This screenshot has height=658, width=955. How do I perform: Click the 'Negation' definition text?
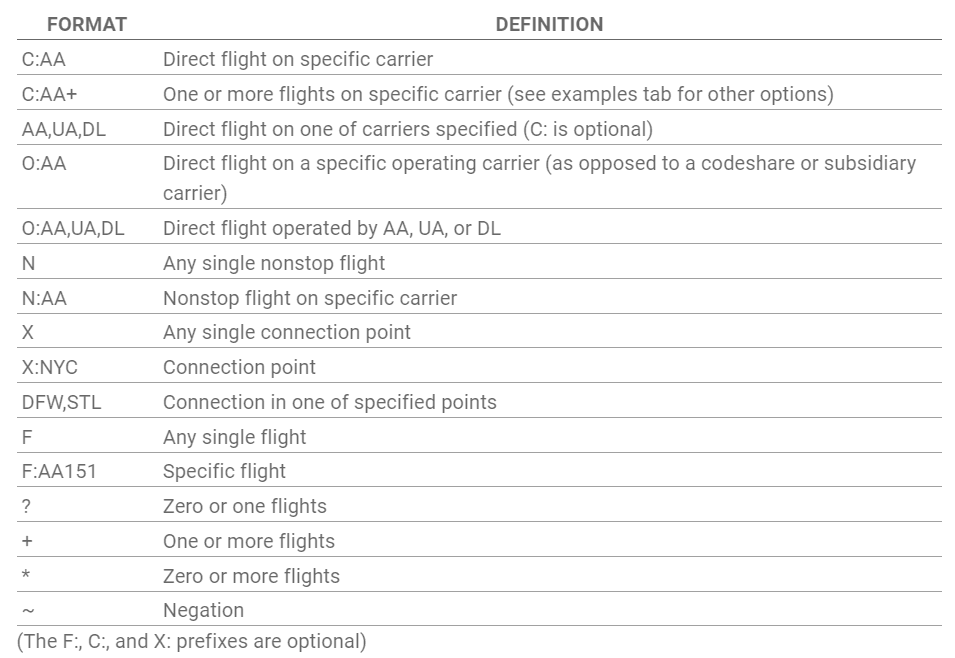point(203,611)
